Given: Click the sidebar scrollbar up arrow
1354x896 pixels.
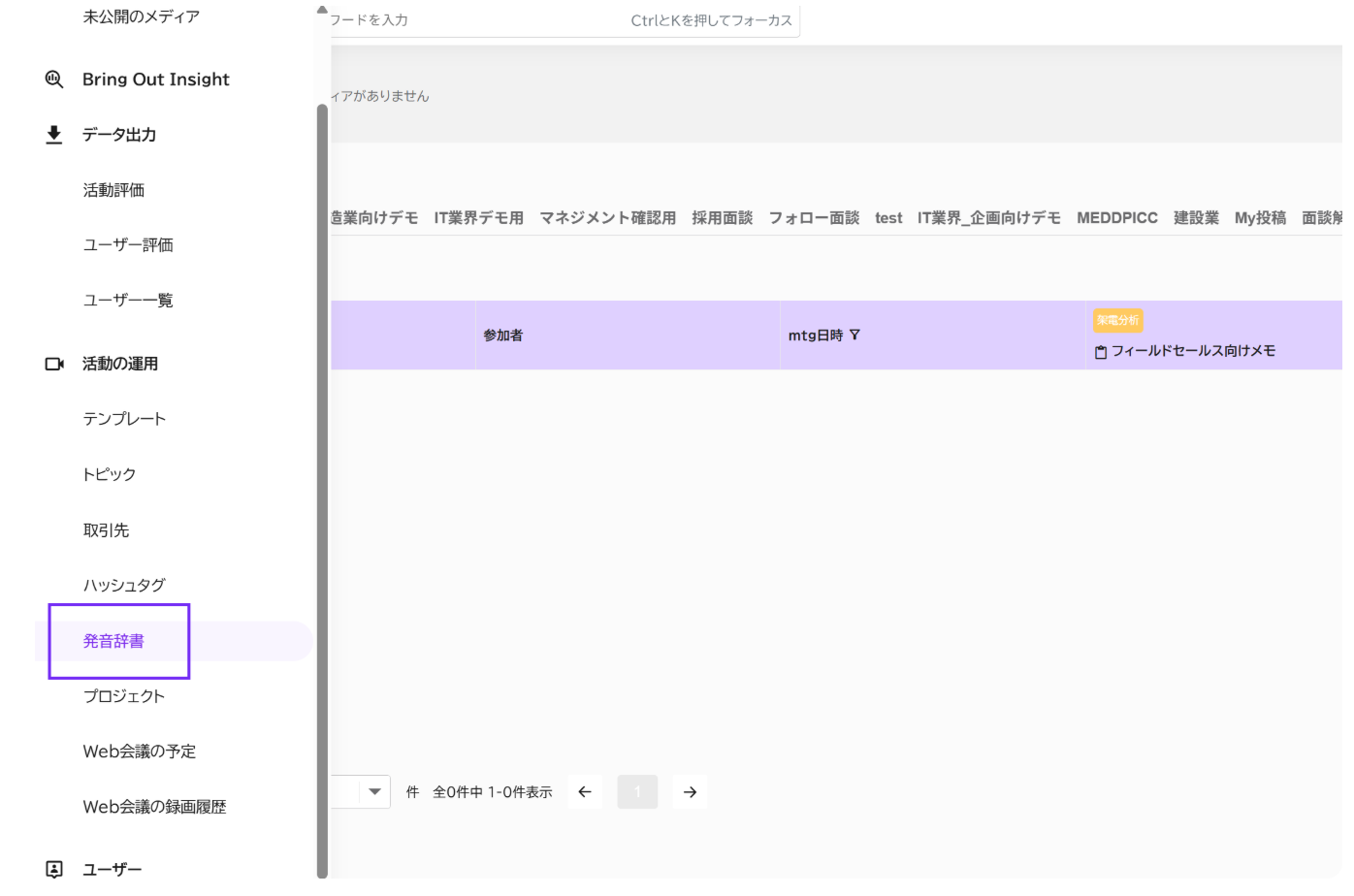Looking at the screenshot, I should [322, 10].
